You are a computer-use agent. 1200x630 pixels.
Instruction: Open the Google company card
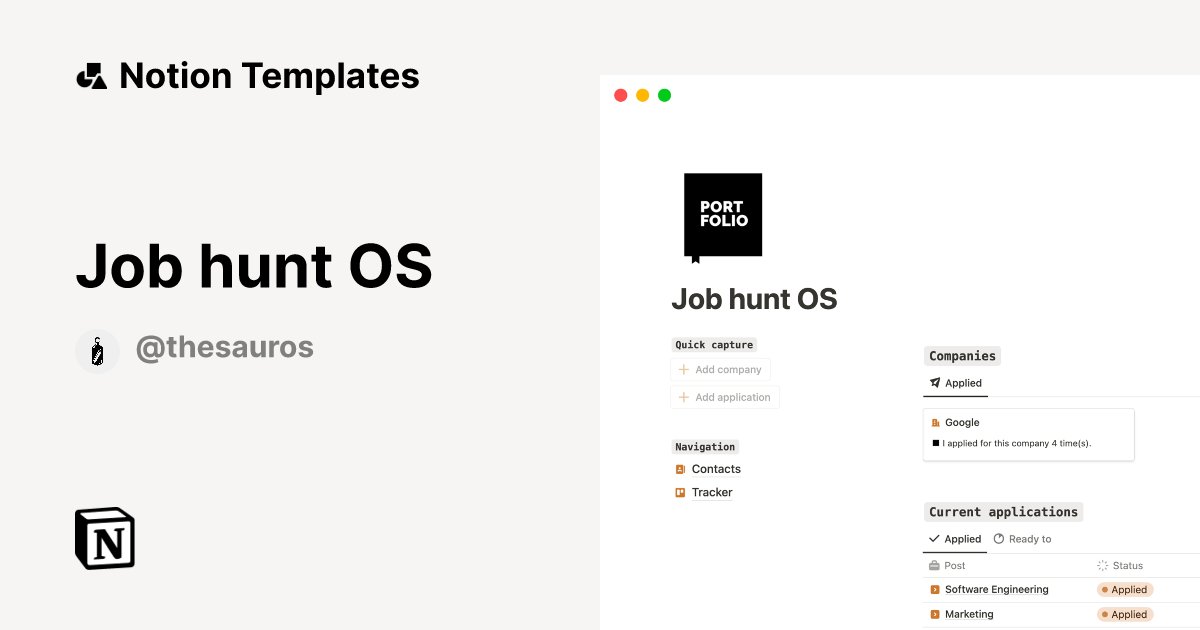tap(1028, 434)
